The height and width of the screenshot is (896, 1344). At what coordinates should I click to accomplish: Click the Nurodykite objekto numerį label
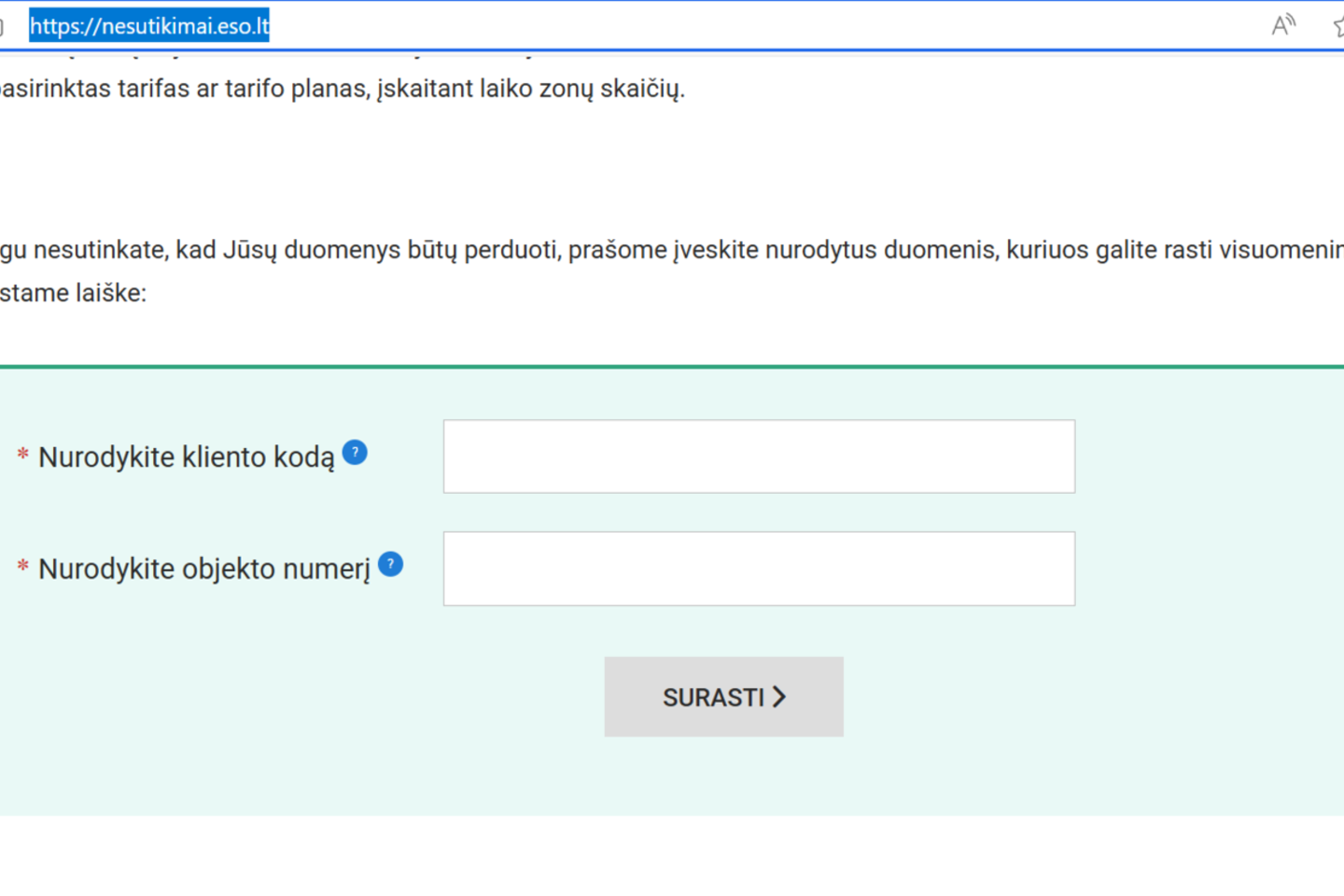204,569
